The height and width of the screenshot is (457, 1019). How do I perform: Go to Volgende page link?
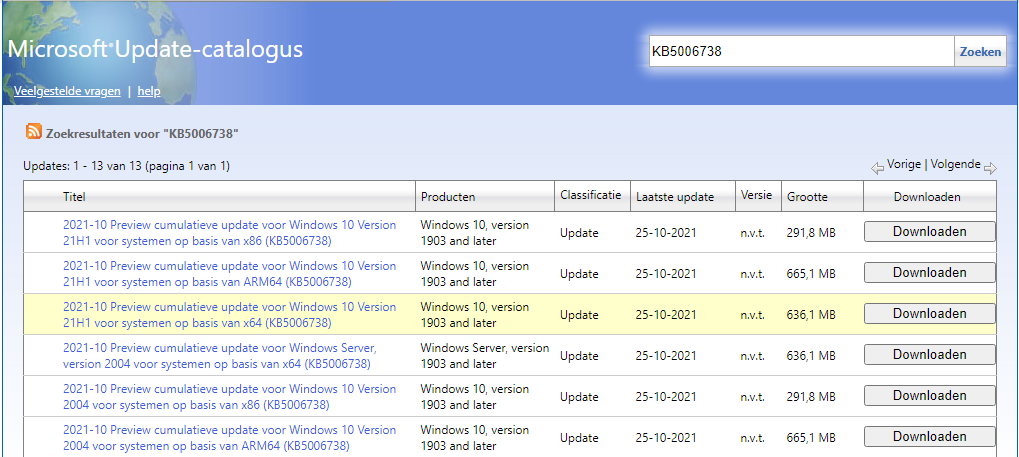tap(955, 164)
